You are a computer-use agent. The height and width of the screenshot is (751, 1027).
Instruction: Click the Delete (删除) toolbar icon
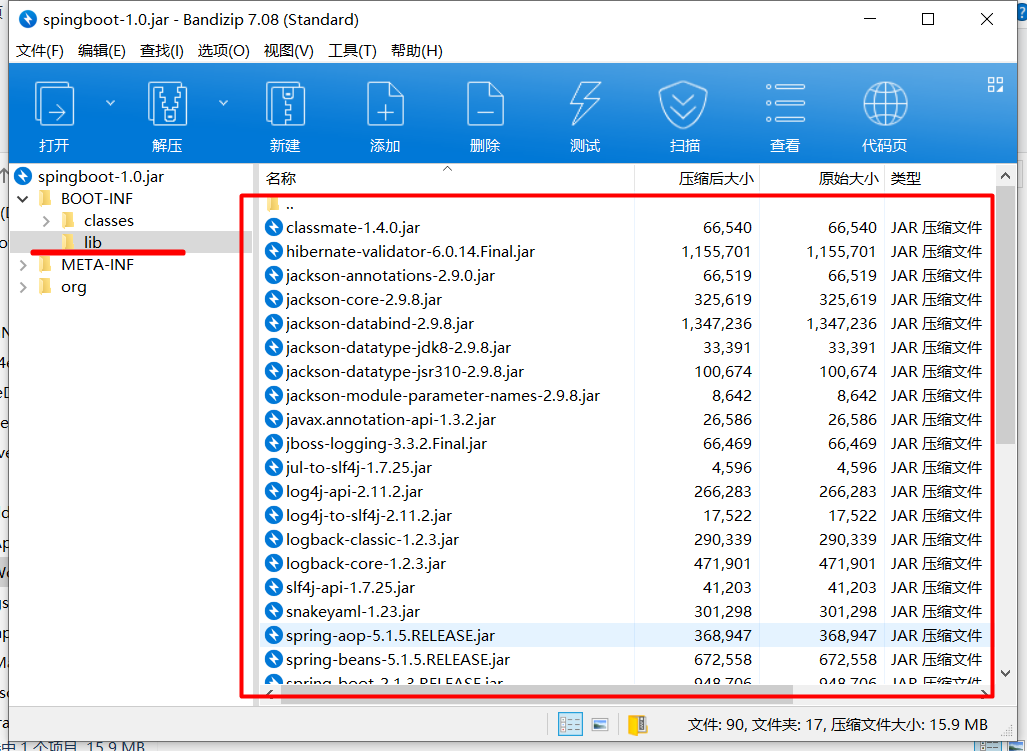[x=485, y=103]
